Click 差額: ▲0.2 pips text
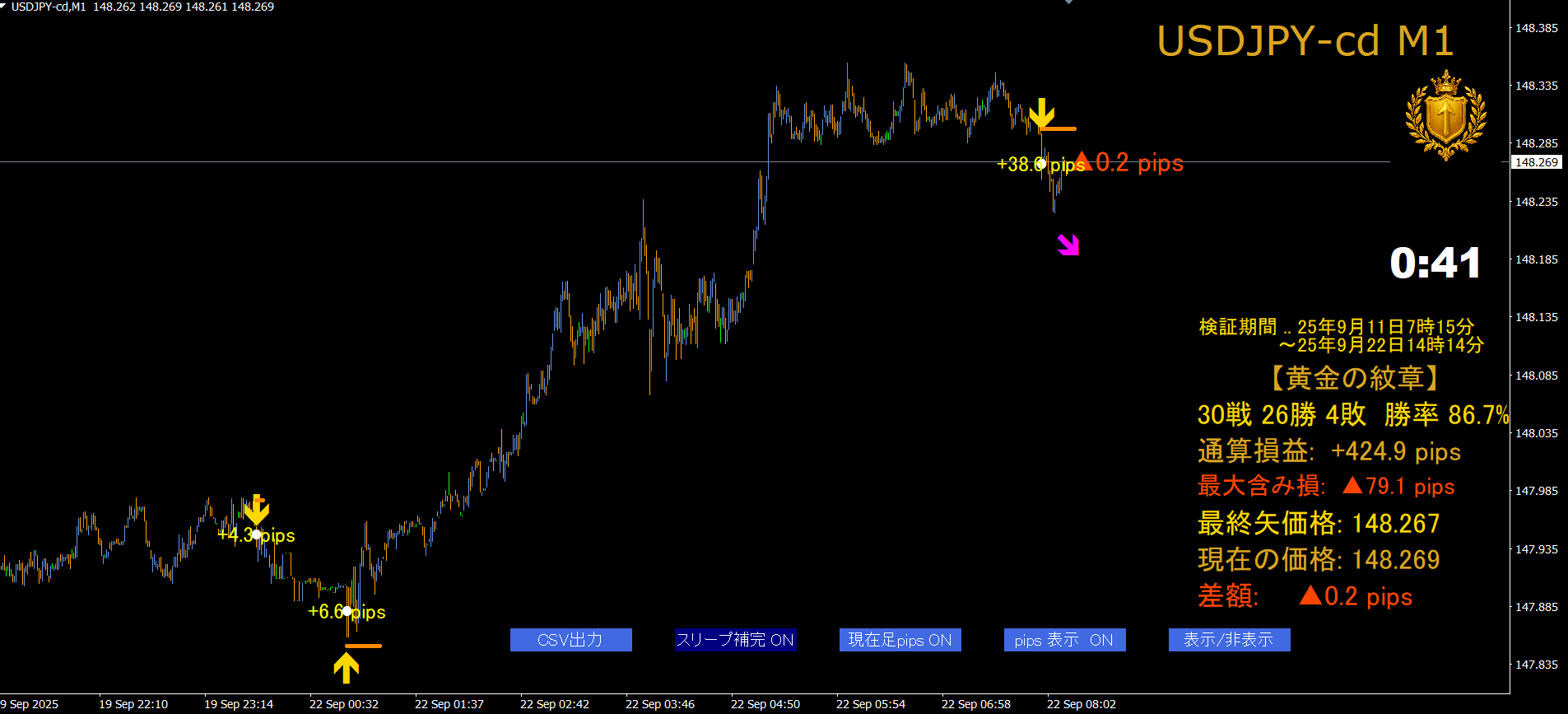1568x714 pixels. (x=1305, y=596)
